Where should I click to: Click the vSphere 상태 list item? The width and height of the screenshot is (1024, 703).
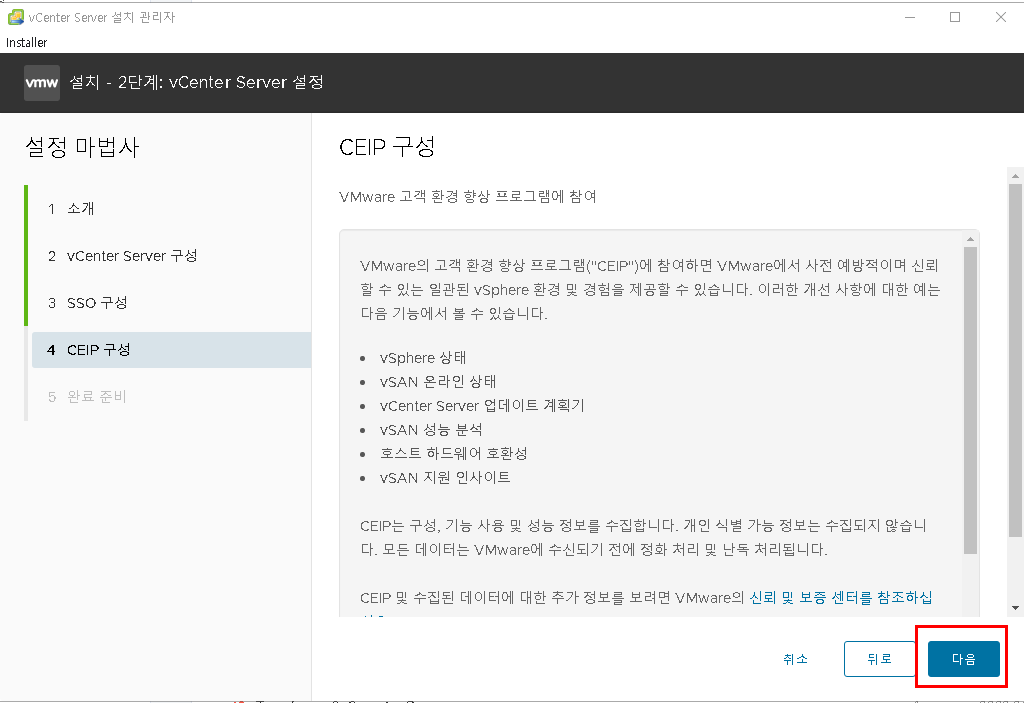[x=423, y=357]
